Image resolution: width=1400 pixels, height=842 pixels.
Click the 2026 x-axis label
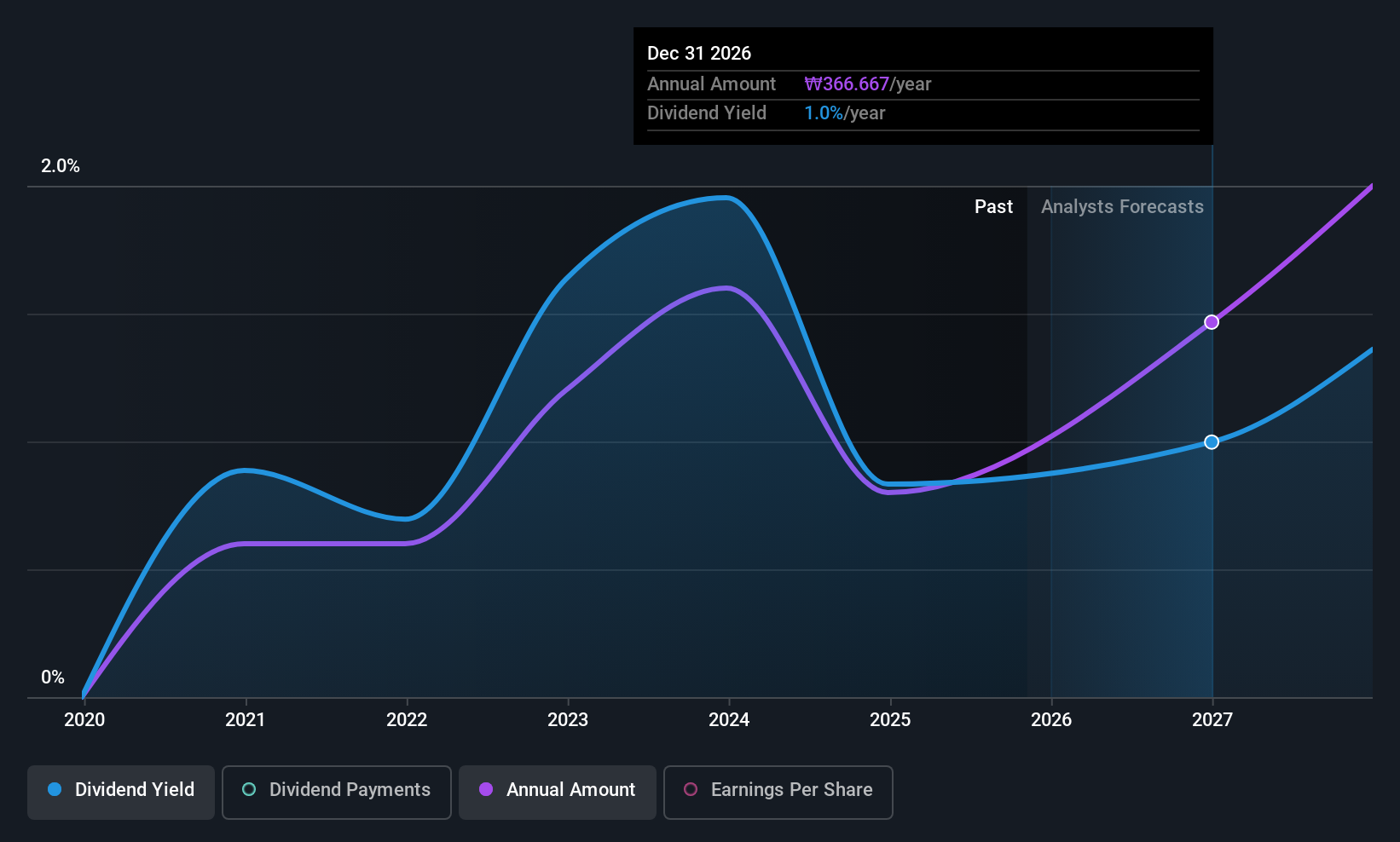[x=1051, y=720]
